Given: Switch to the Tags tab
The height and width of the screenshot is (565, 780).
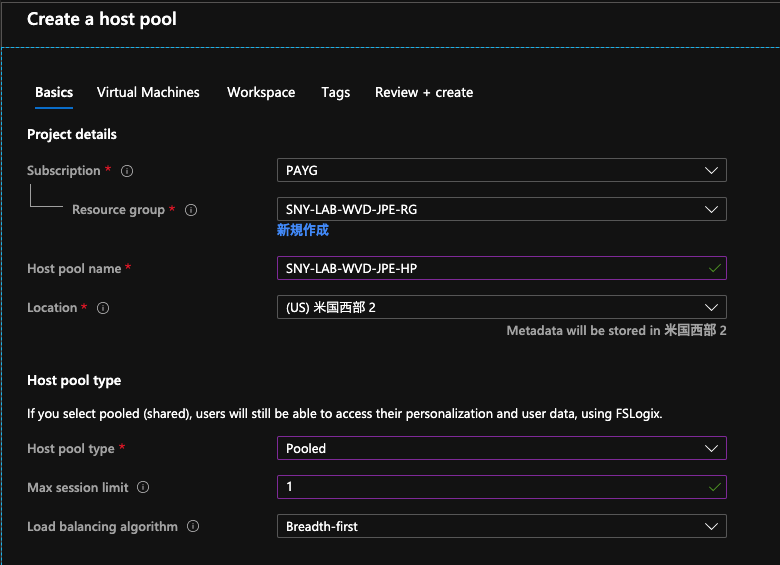Looking at the screenshot, I should tap(336, 93).
